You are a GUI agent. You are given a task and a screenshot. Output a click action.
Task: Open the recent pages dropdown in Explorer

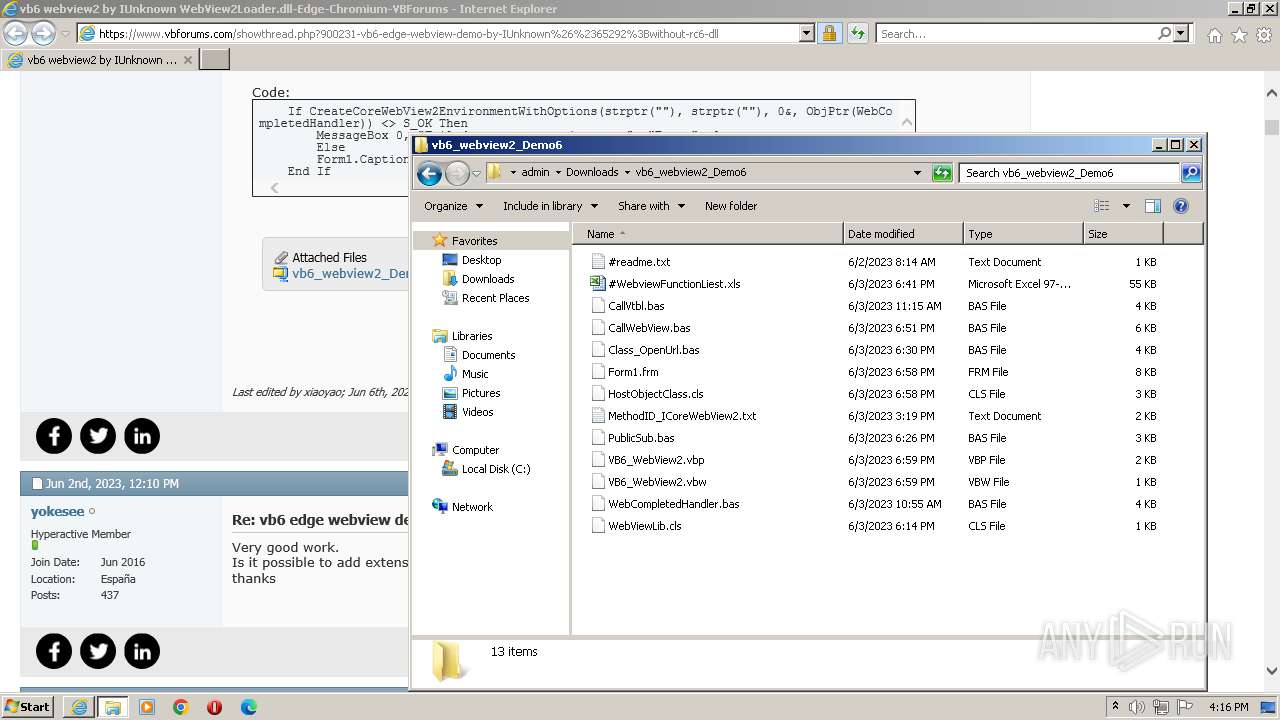tap(477, 173)
